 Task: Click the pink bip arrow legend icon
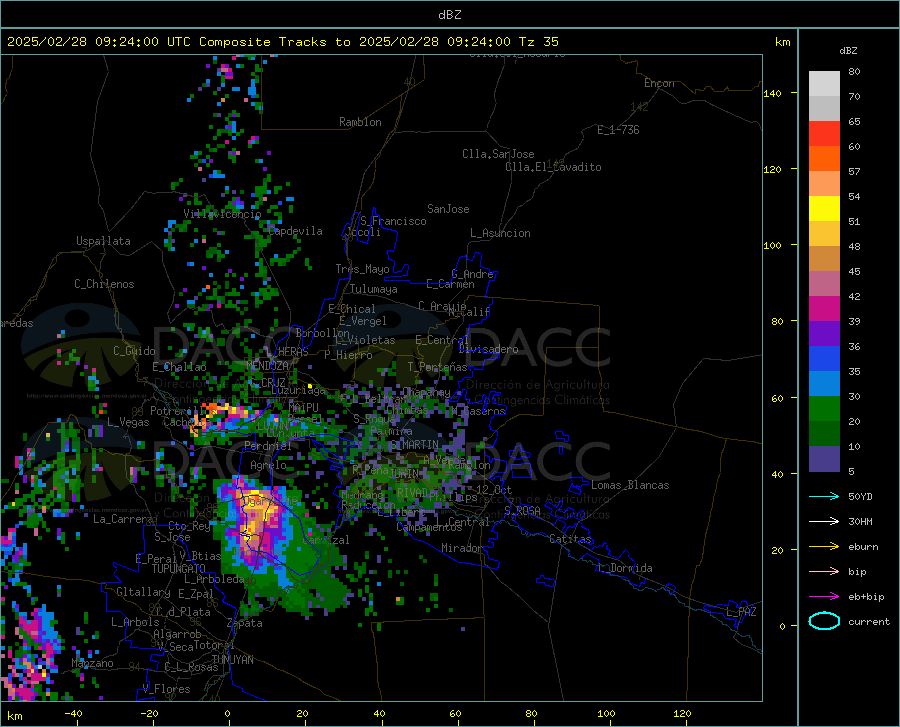pos(824,572)
